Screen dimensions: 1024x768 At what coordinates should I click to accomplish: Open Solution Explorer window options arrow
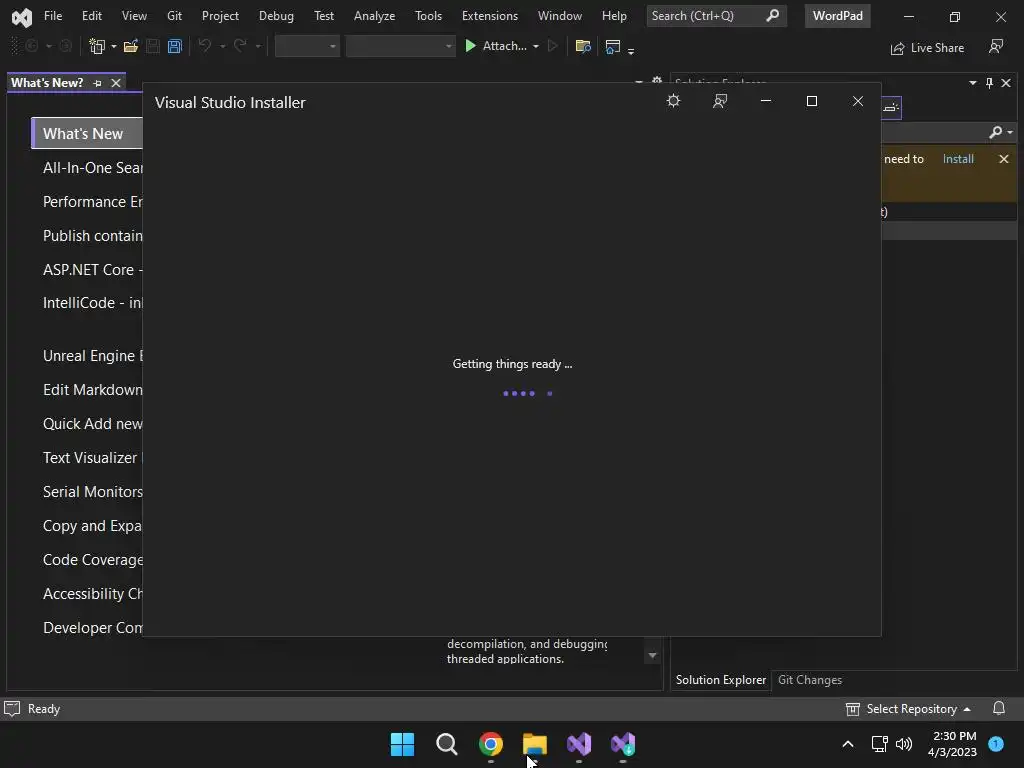tap(972, 83)
